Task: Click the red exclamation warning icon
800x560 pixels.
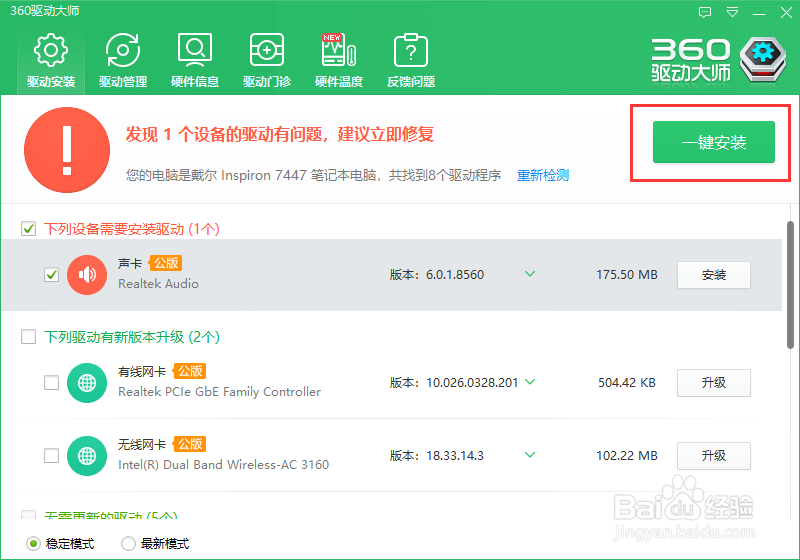Action: (x=67, y=150)
